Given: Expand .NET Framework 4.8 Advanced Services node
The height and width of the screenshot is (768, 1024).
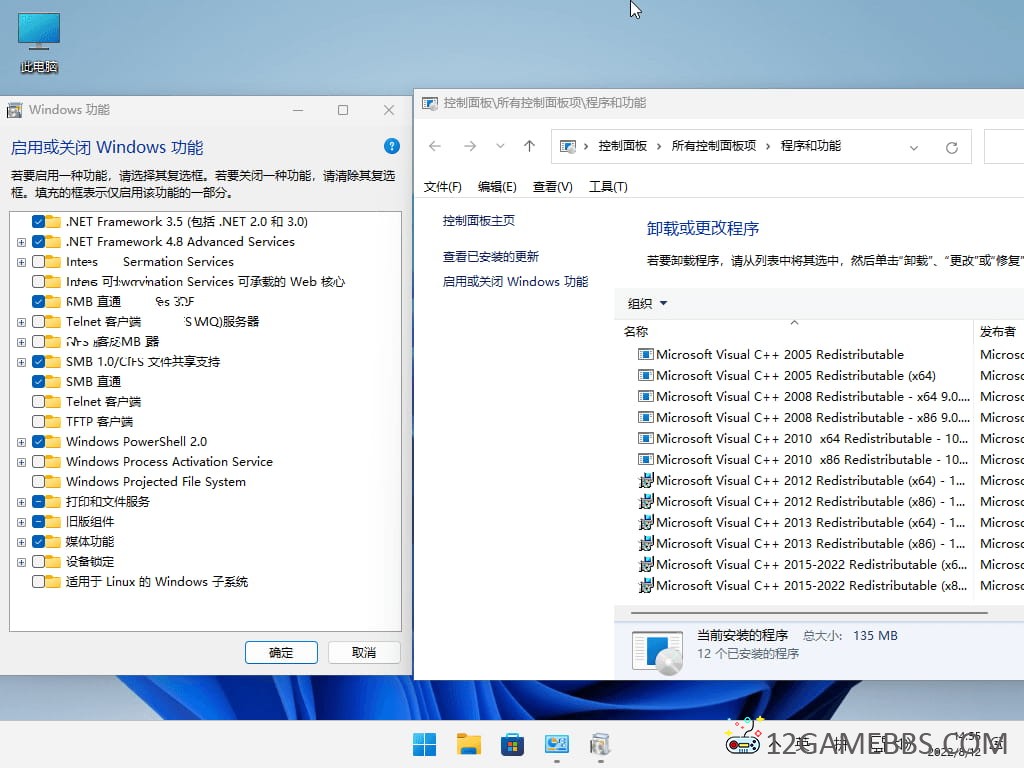Looking at the screenshot, I should pyautogui.click(x=22, y=242).
